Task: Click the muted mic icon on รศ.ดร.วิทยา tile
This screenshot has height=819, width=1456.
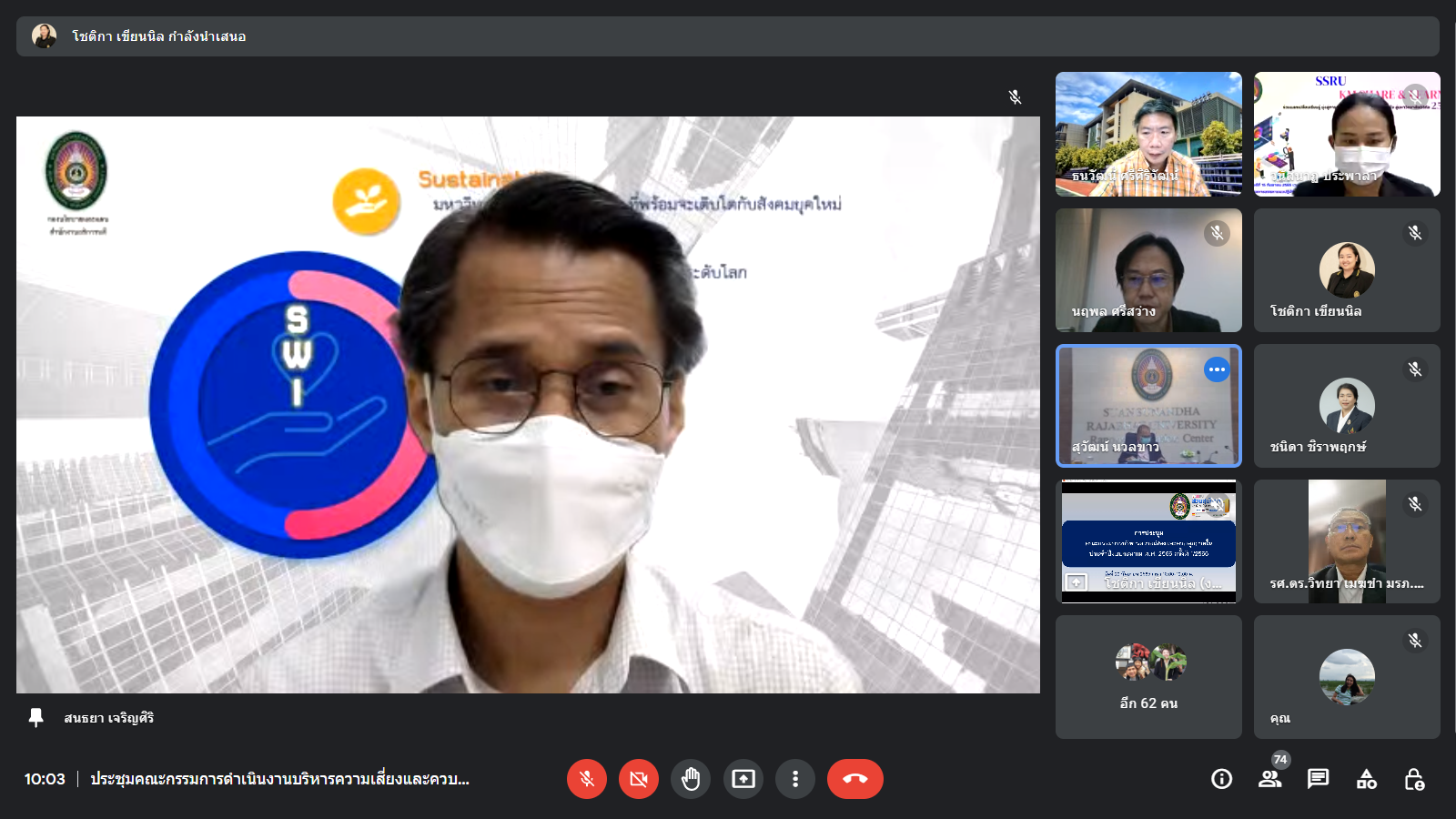Action: coord(1415,504)
